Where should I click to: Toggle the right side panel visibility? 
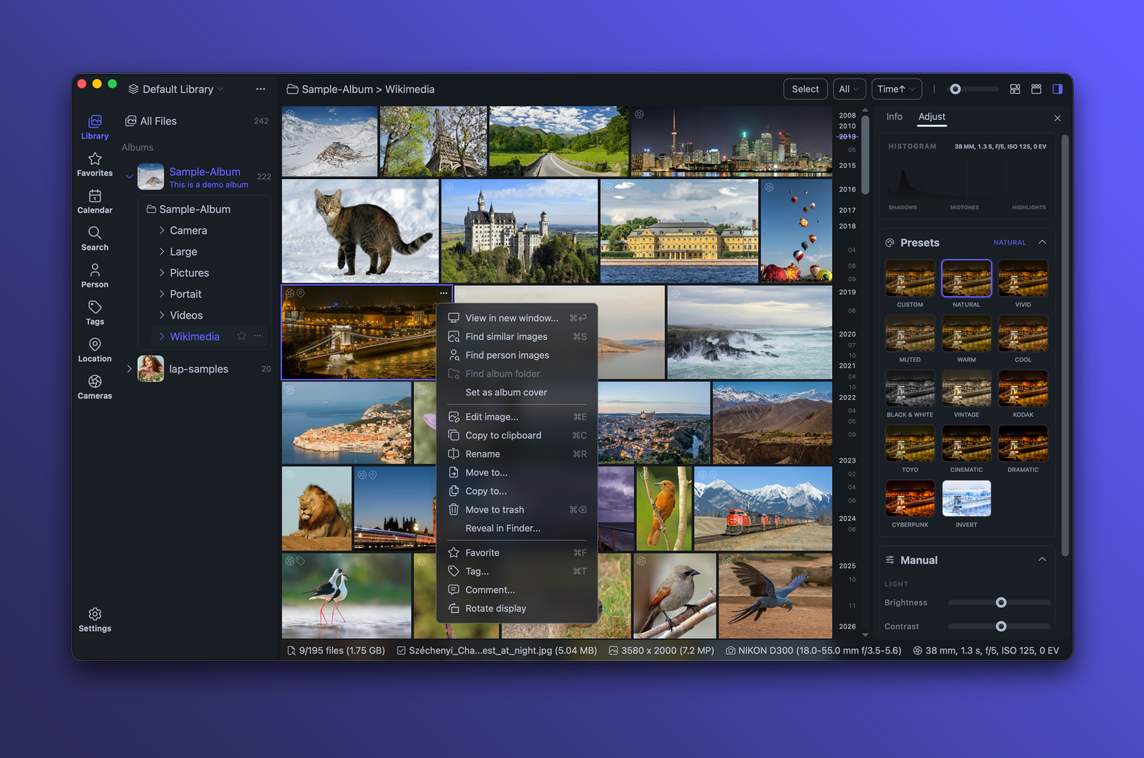point(1057,89)
